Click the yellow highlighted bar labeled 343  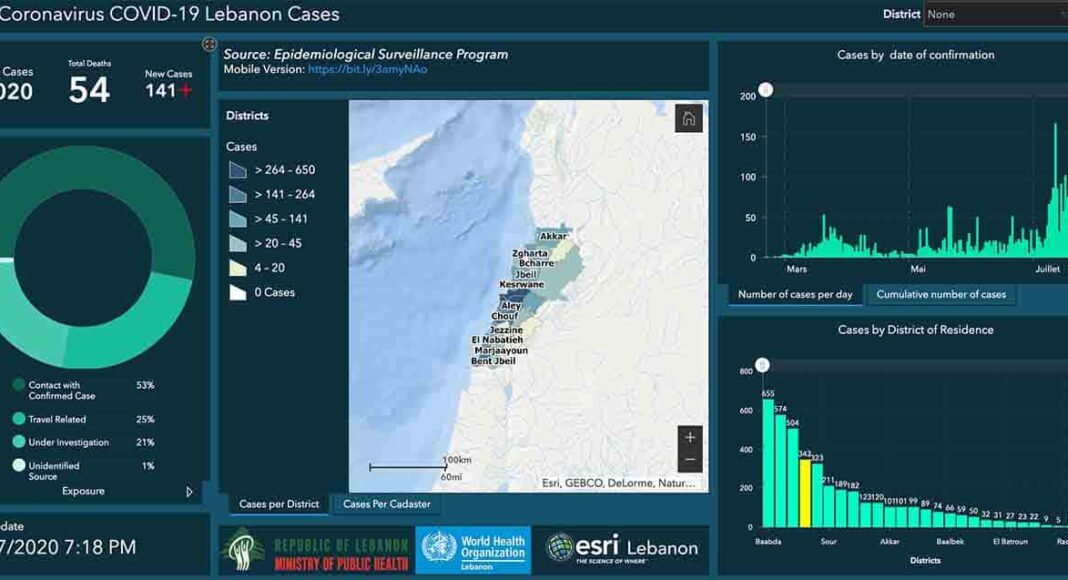click(805, 492)
